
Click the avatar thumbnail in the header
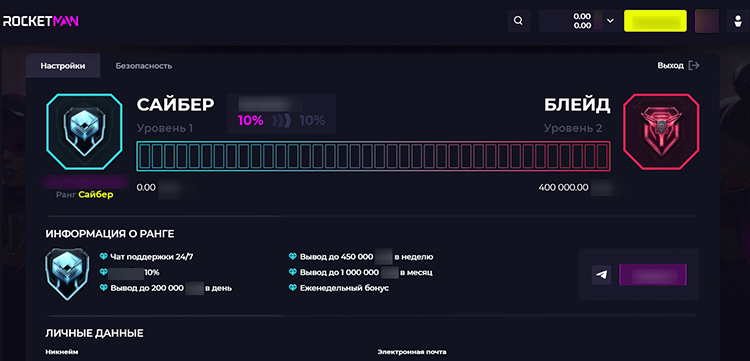tap(706, 21)
